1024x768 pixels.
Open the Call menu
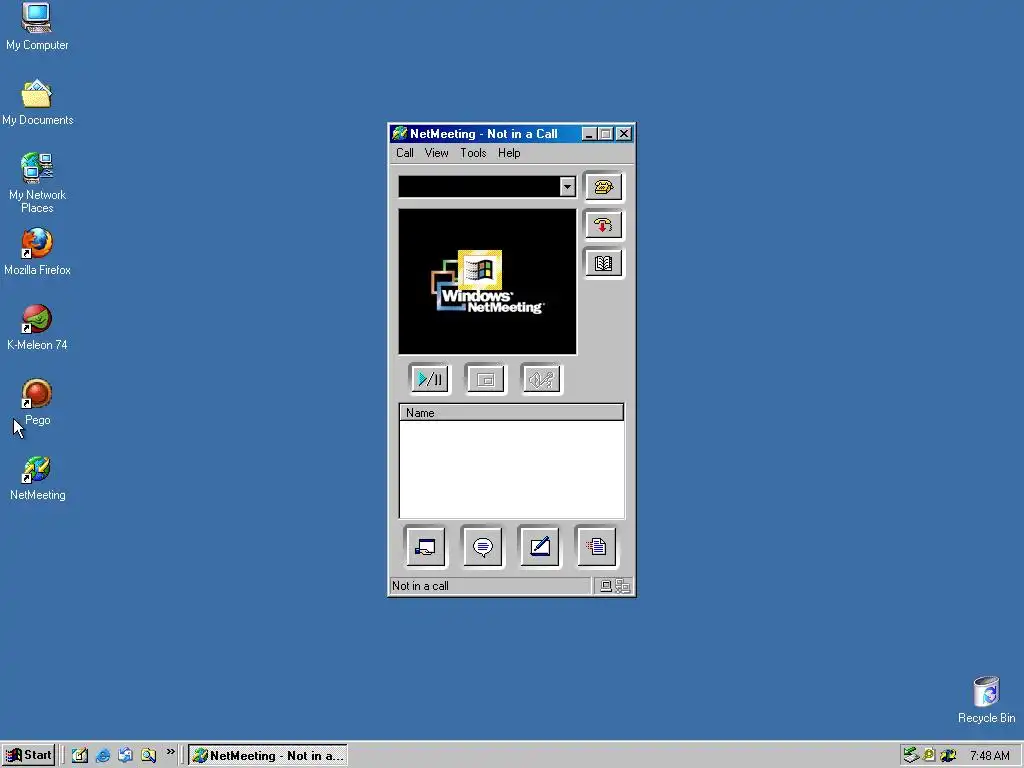point(404,153)
